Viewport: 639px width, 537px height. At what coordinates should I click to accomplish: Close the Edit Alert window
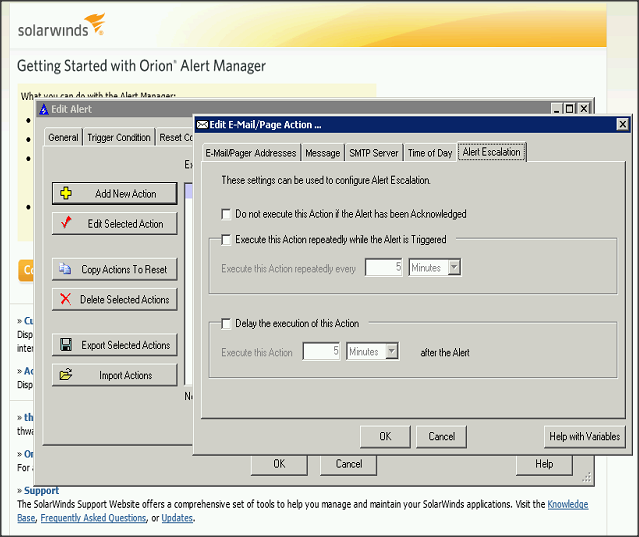pos(584,109)
